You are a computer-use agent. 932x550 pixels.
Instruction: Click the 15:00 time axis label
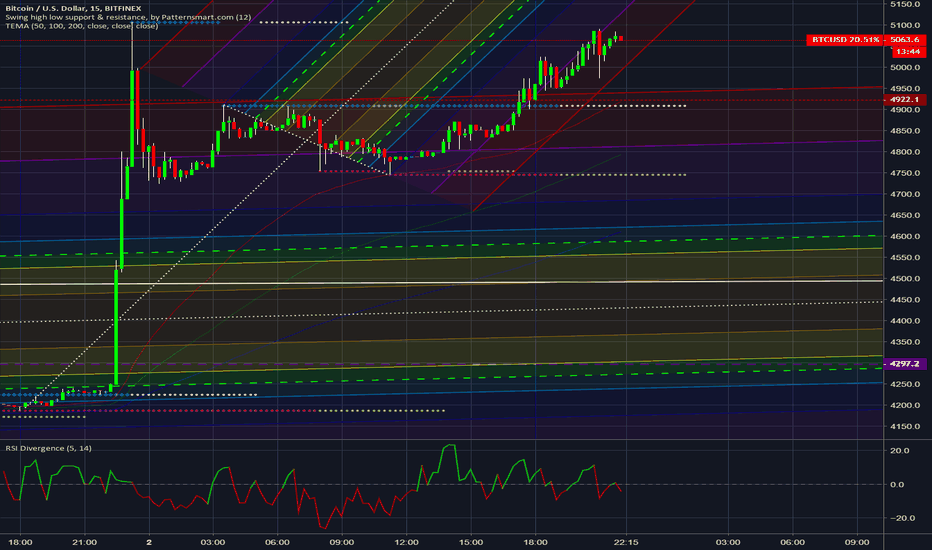[x=471, y=542]
